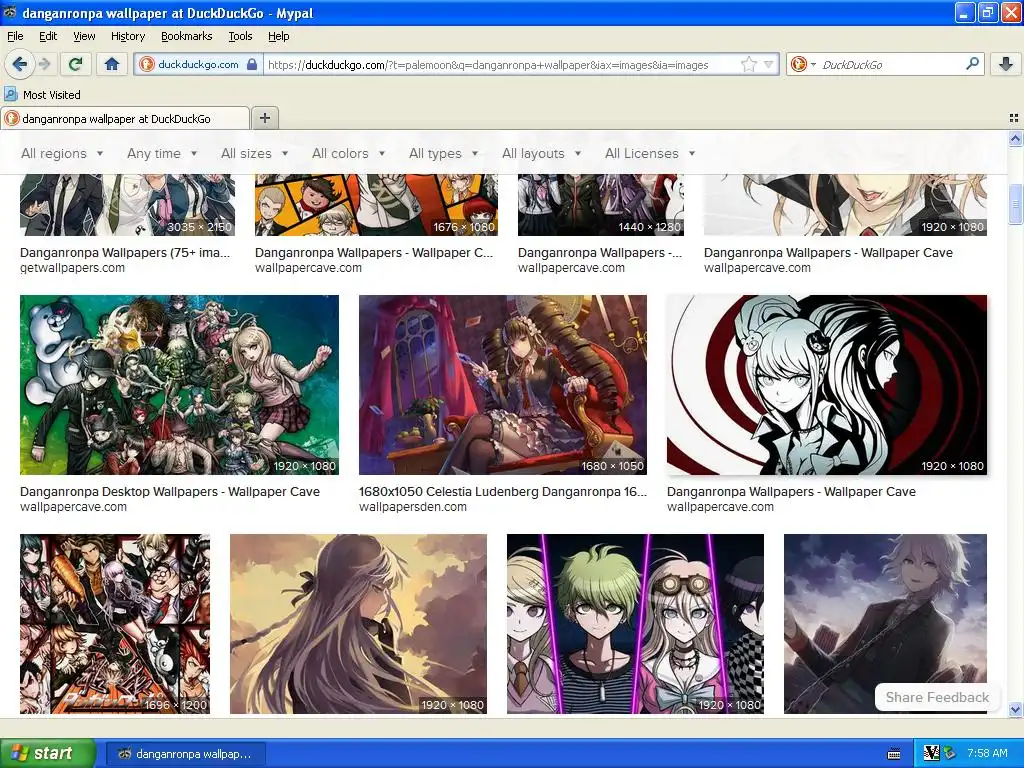The image size is (1024, 768).
Task: Expand the Any time filter
Action: point(162,153)
